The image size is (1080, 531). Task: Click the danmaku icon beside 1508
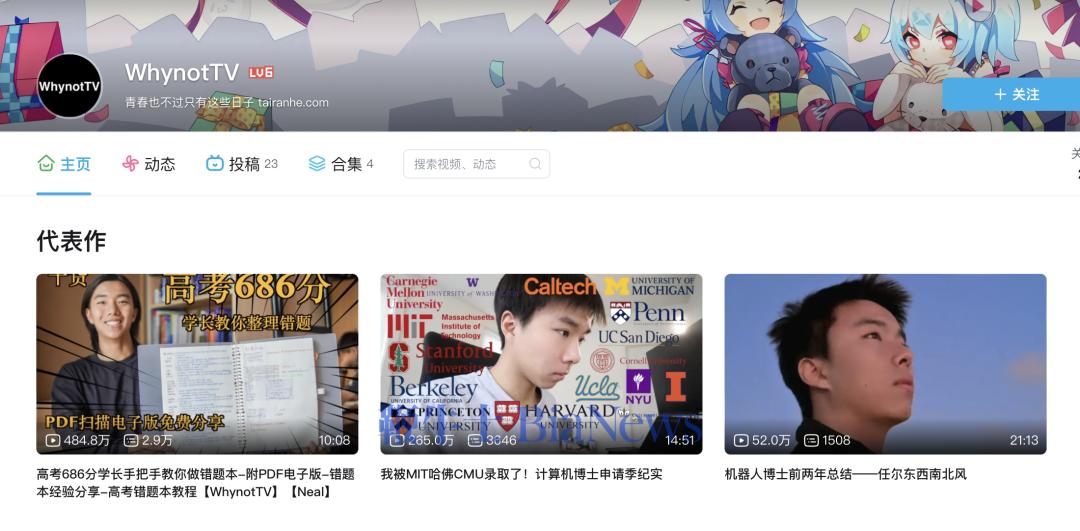[x=811, y=440]
